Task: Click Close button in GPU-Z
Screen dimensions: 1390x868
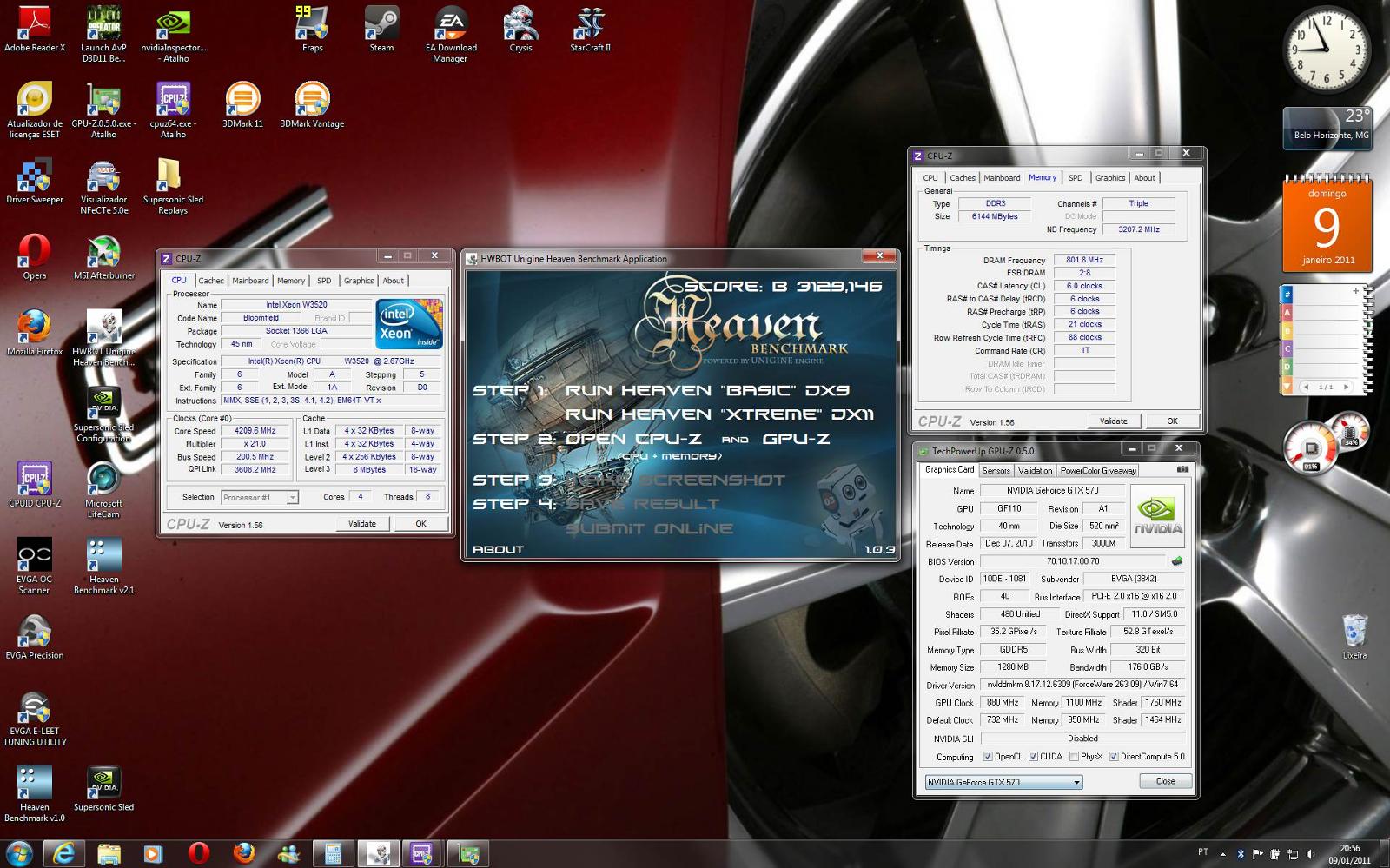Action: coord(1165,781)
